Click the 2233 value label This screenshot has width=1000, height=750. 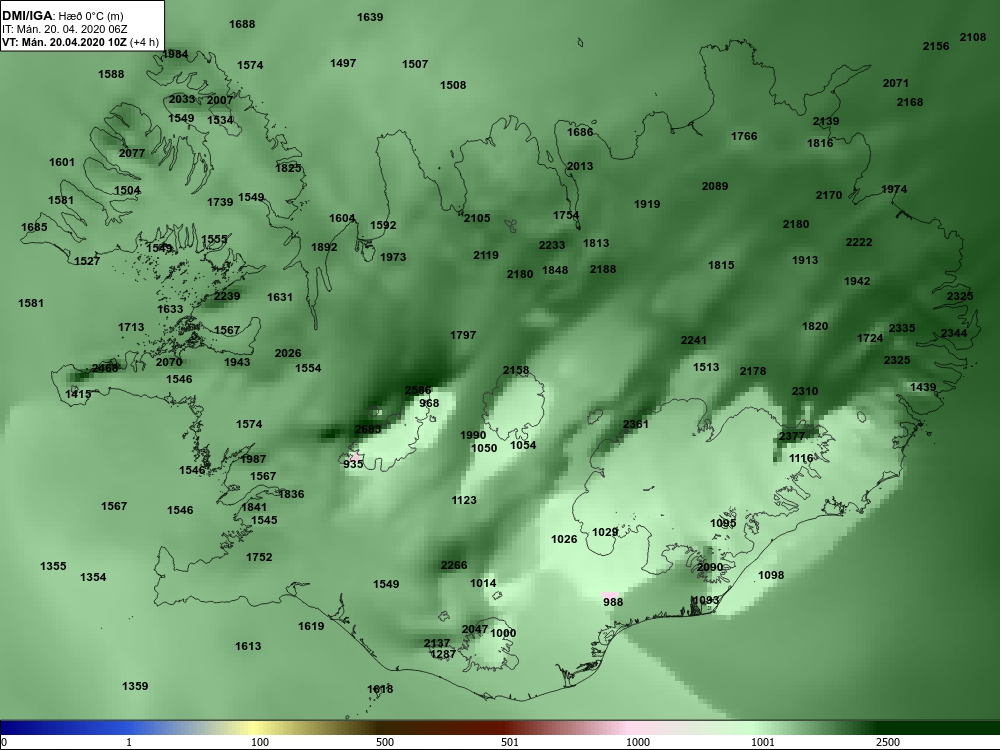[552, 245]
